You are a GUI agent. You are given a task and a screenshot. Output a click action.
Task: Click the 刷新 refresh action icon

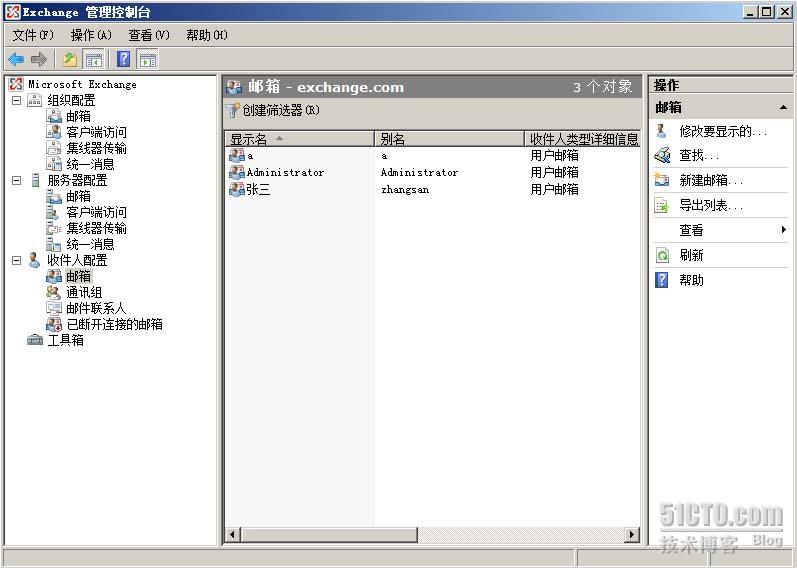click(x=662, y=255)
